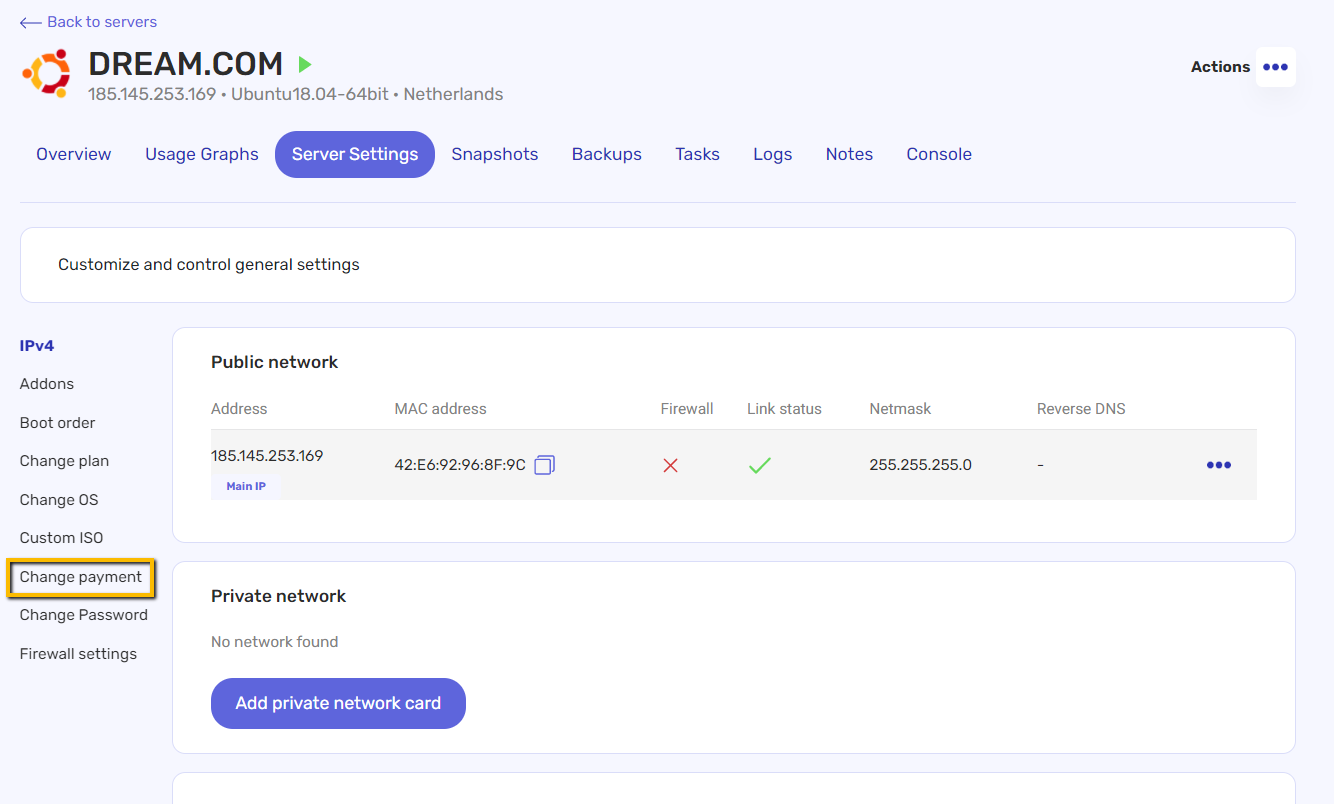Click the DREAM.COM server title
Screen dimensions: 1334x804
(x=186, y=64)
